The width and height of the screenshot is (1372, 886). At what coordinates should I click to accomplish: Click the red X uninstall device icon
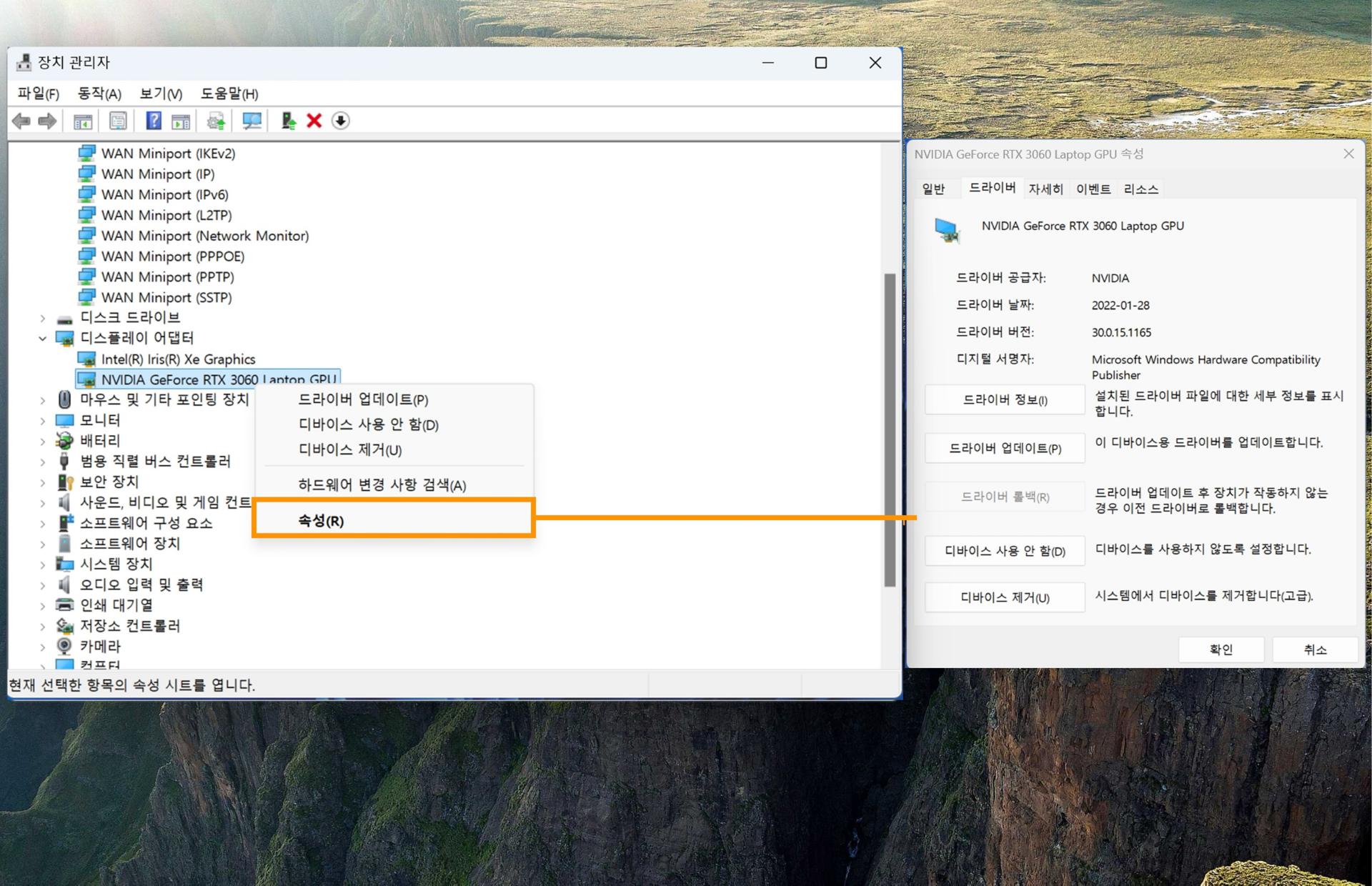[313, 121]
